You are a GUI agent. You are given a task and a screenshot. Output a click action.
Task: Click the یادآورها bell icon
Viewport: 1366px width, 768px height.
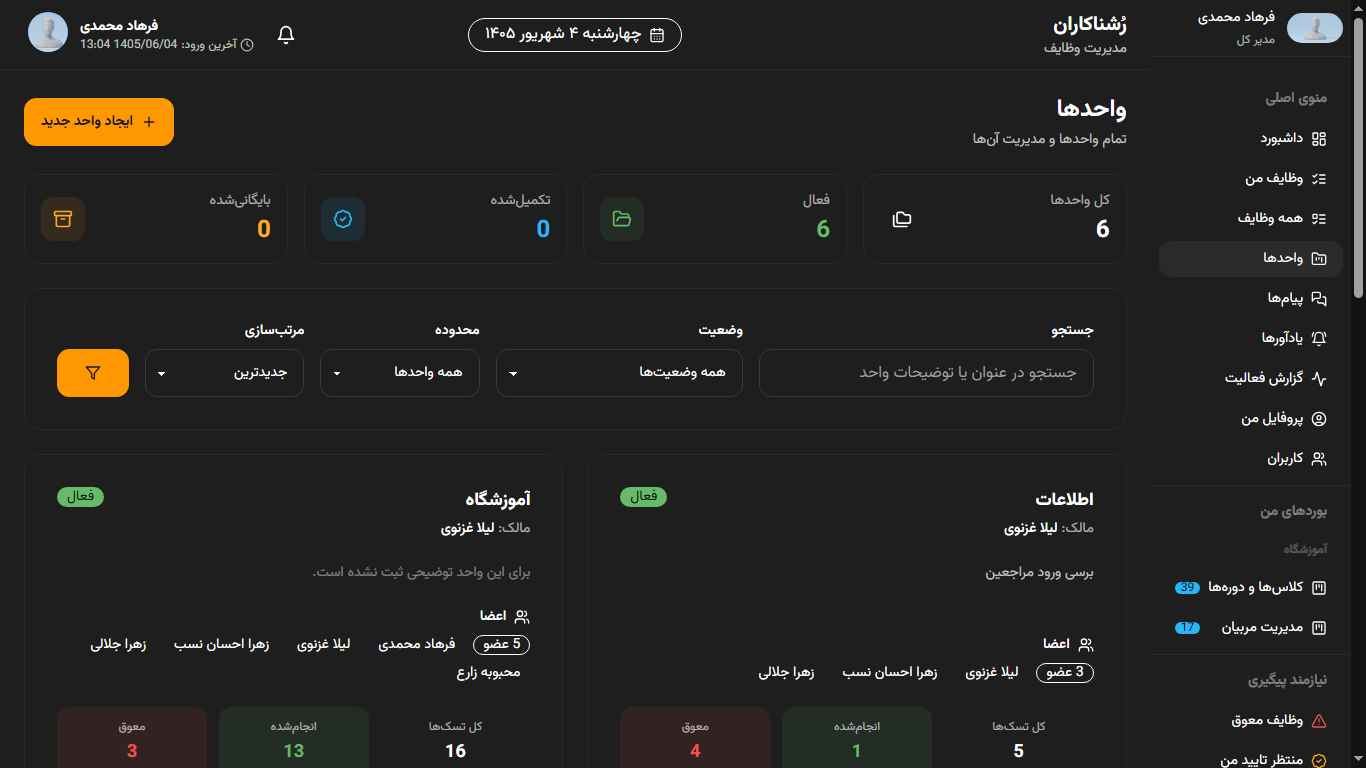click(1319, 338)
